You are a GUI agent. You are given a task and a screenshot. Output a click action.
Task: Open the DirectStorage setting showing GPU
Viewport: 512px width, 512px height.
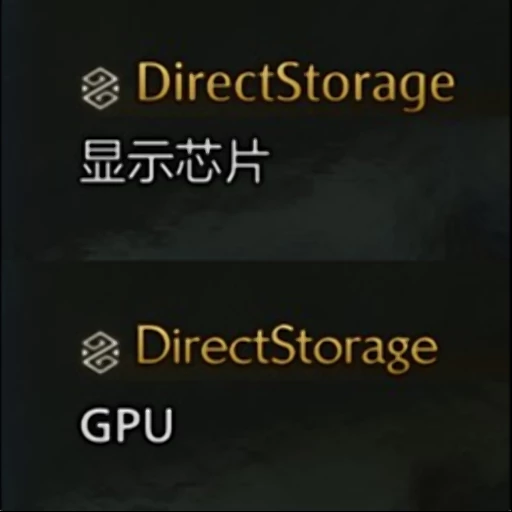[x=259, y=384]
